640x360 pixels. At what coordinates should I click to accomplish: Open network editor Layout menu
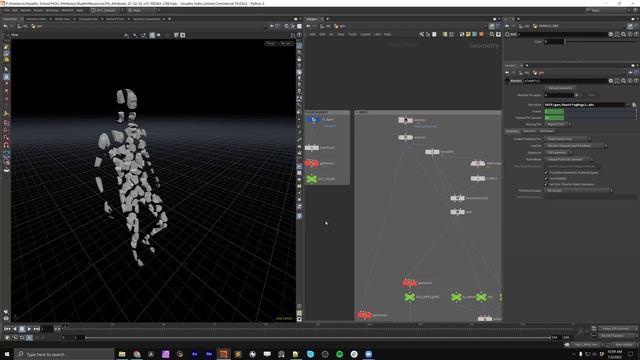pos(365,35)
